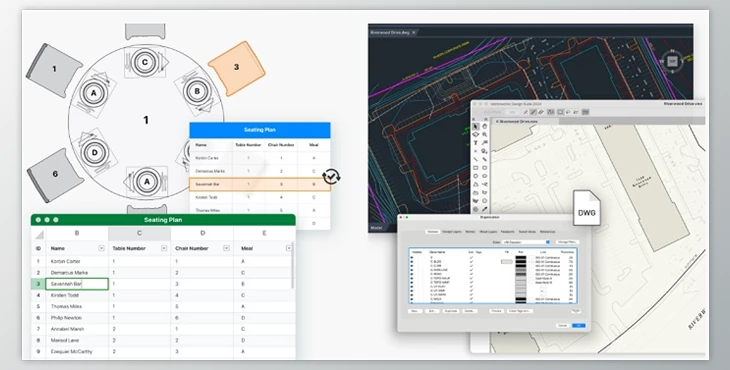Image resolution: width=730 pixels, height=370 pixels.
Task: Toggle visibility eye for class C-BLDG
Action: (x=412, y=262)
